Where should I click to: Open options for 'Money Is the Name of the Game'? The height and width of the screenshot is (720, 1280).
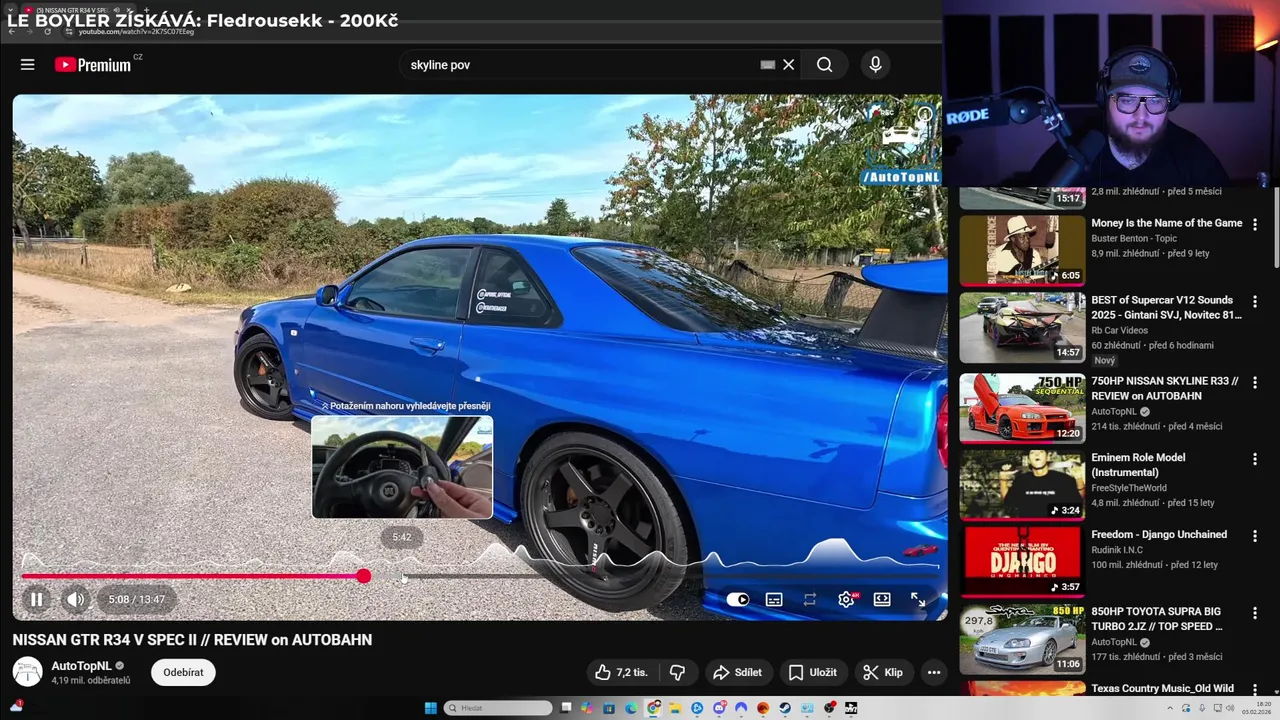pyautogui.click(x=1255, y=225)
